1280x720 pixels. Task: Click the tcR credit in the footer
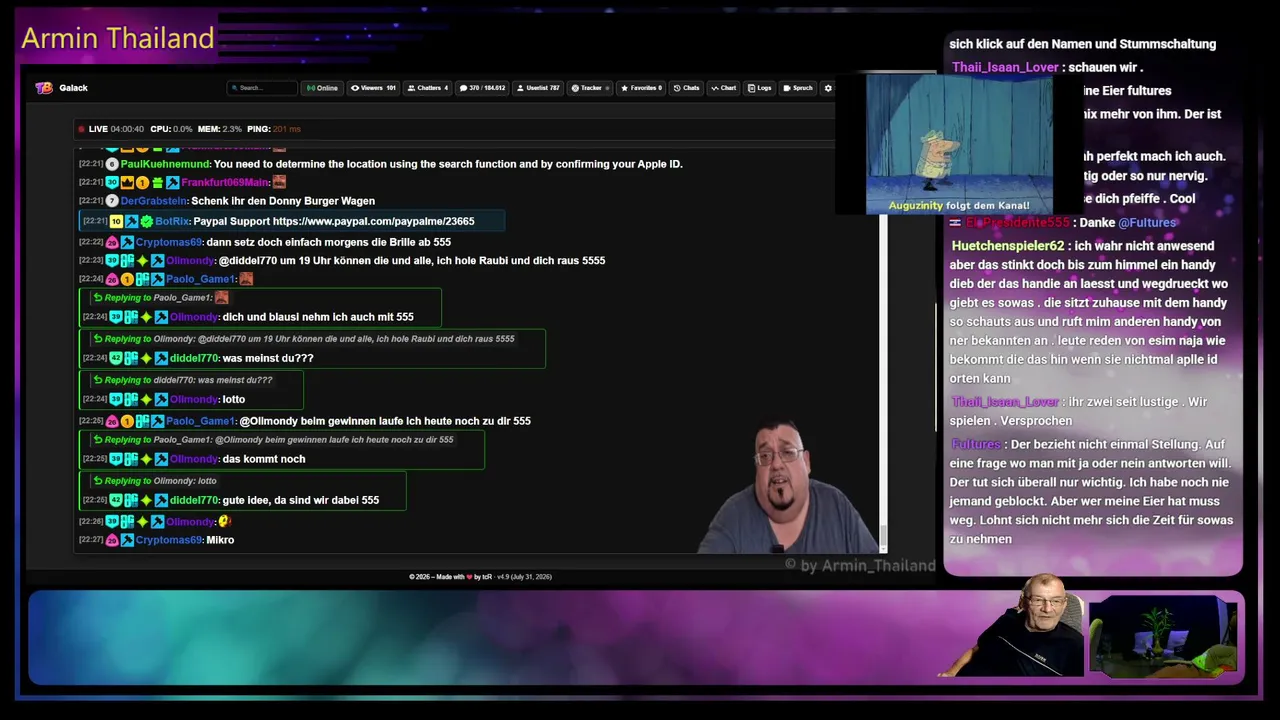(487, 577)
